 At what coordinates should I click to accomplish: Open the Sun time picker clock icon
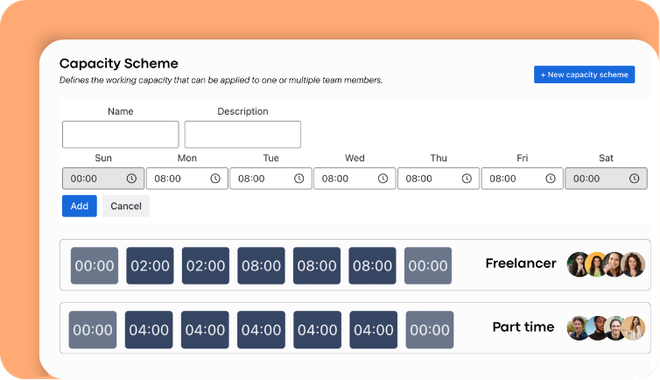click(131, 178)
